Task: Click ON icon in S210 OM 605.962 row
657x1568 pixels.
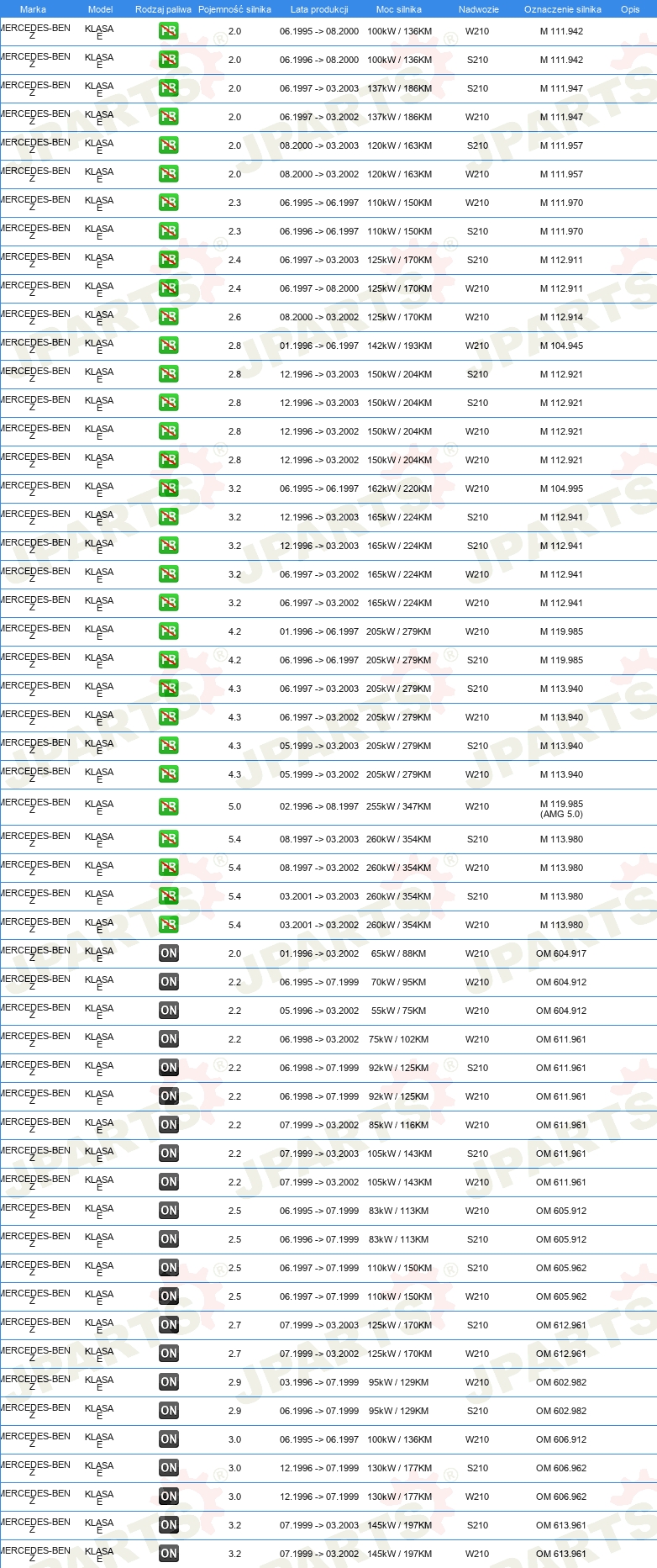Action: pyautogui.click(x=169, y=1268)
